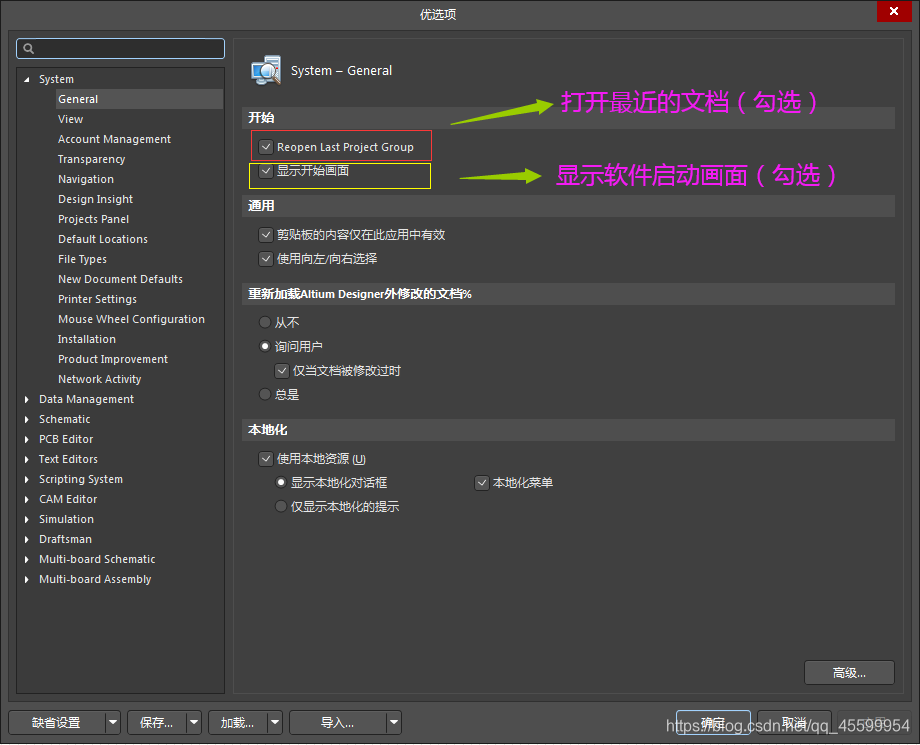920x745 pixels.
Task: Open the View preferences page
Action: pos(70,119)
